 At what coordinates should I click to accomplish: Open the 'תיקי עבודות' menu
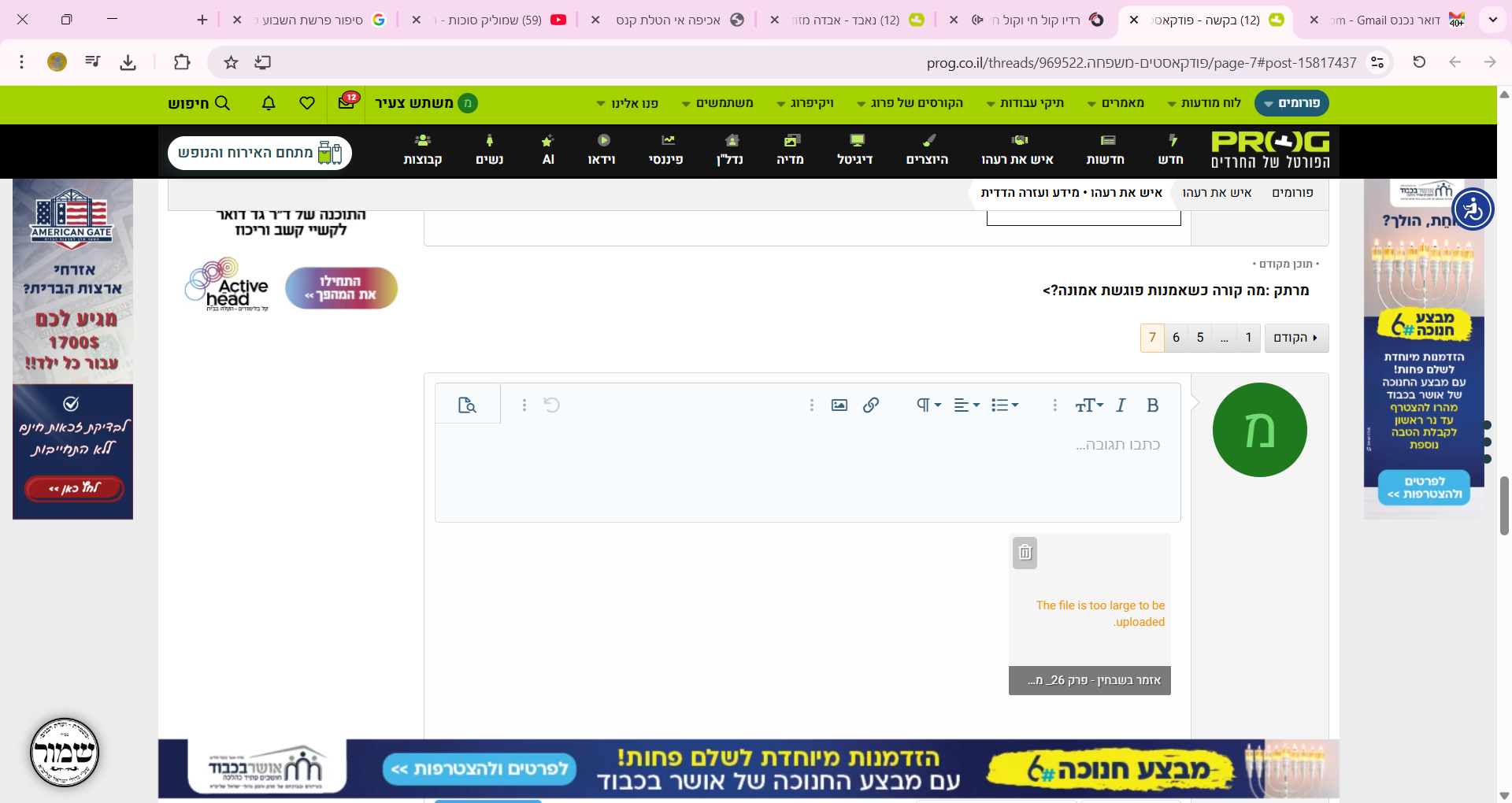[1025, 103]
